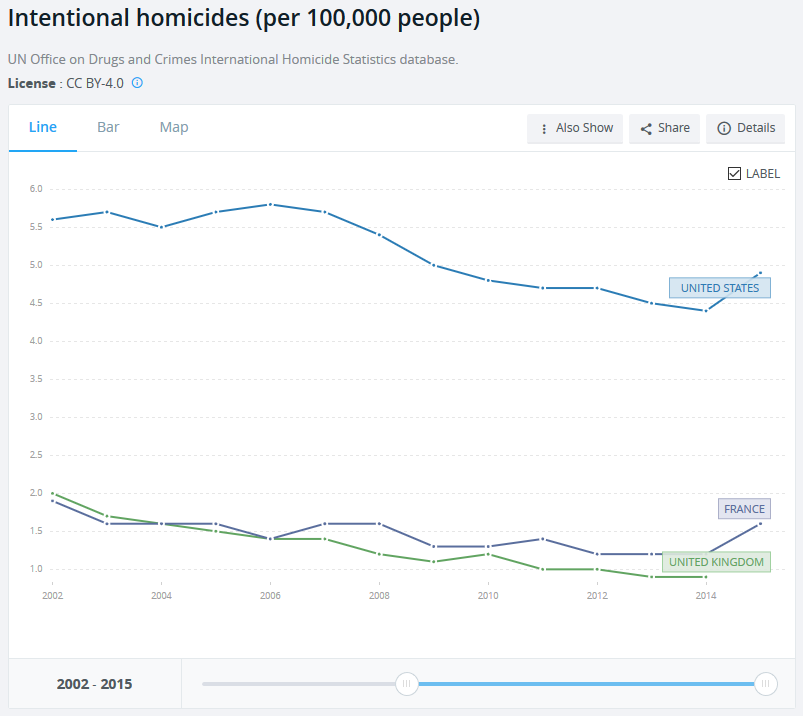
Task: Click the license info icon
Action: tap(137, 83)
